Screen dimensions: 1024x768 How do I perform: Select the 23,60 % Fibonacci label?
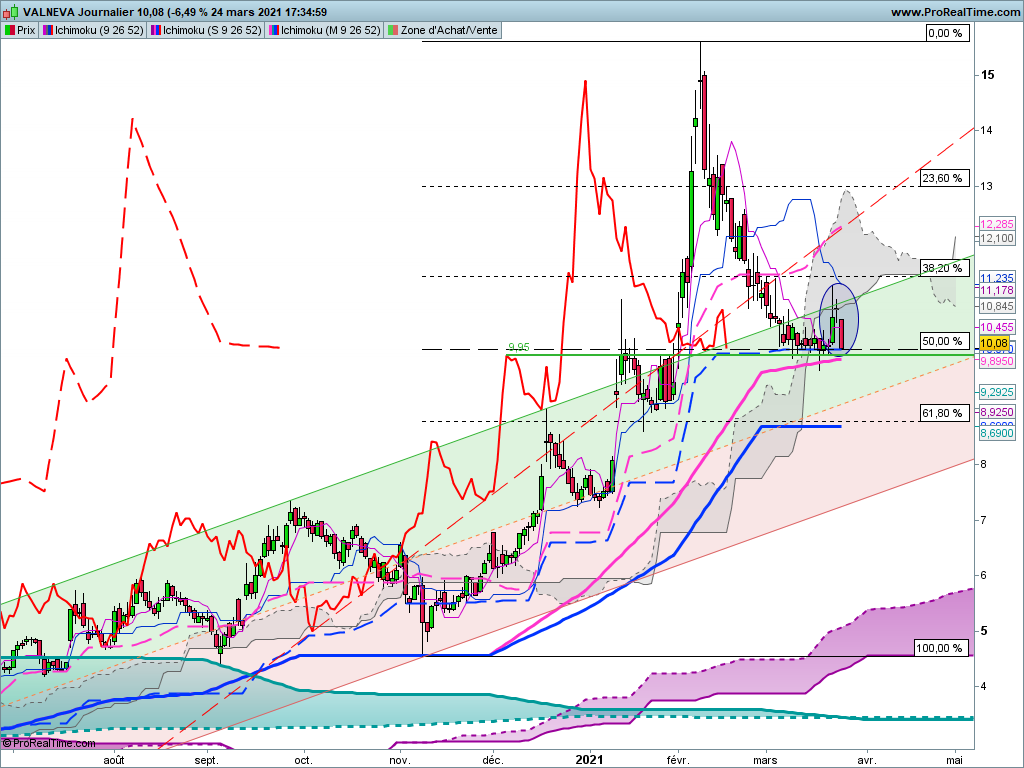click(x=944, y=178)
